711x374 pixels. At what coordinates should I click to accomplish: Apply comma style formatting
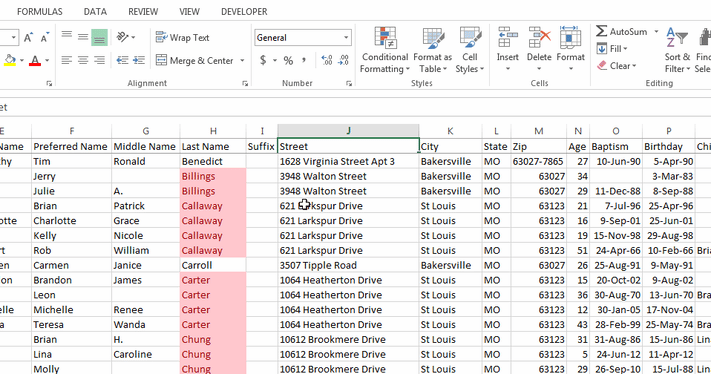(304, 59)
